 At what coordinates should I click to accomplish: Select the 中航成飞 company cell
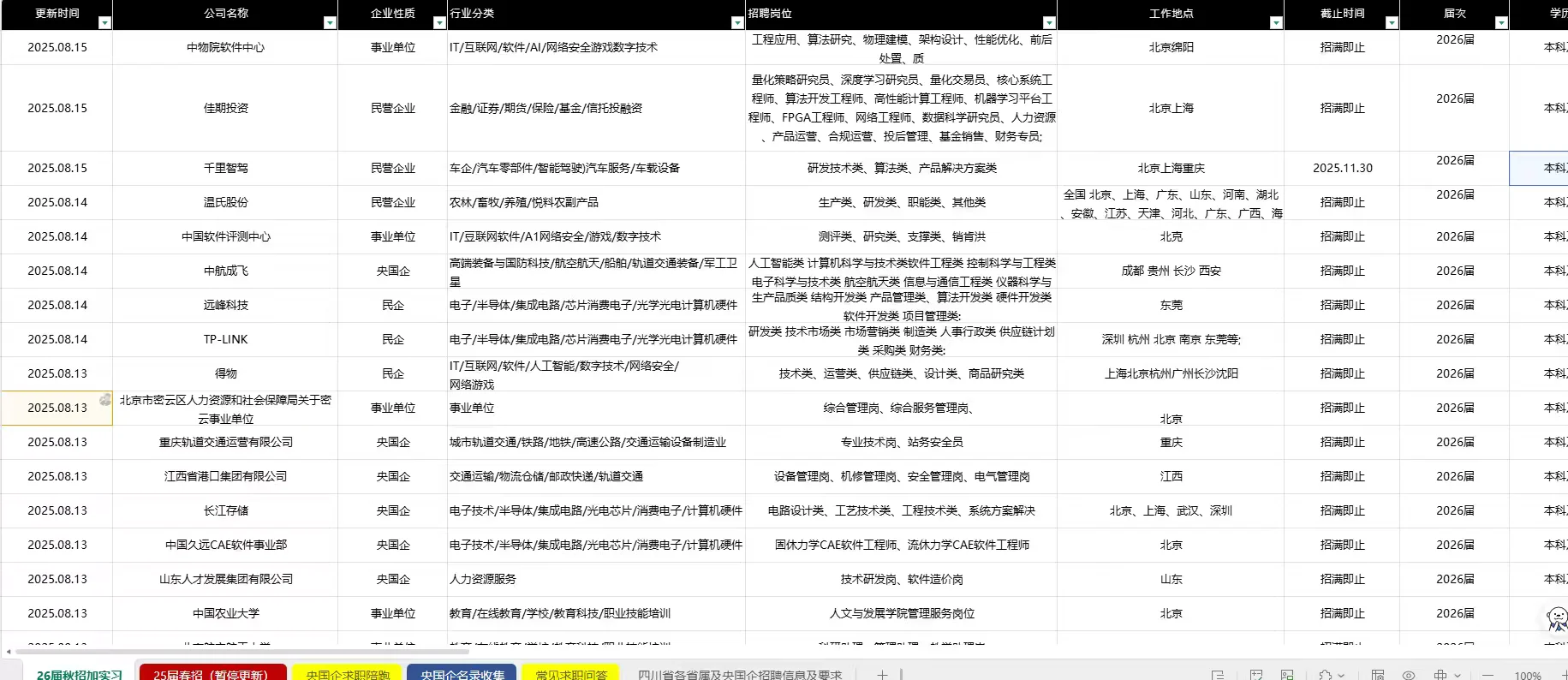[x=226, y=271]
